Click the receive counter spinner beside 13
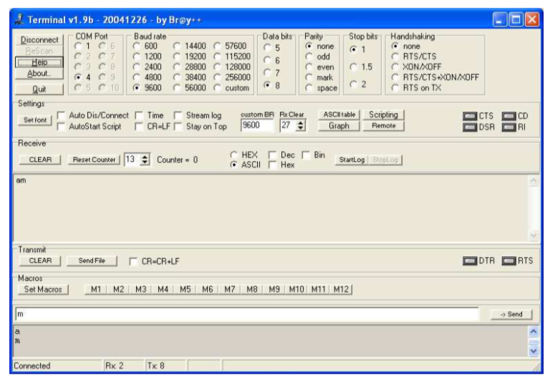 point(145,160)
